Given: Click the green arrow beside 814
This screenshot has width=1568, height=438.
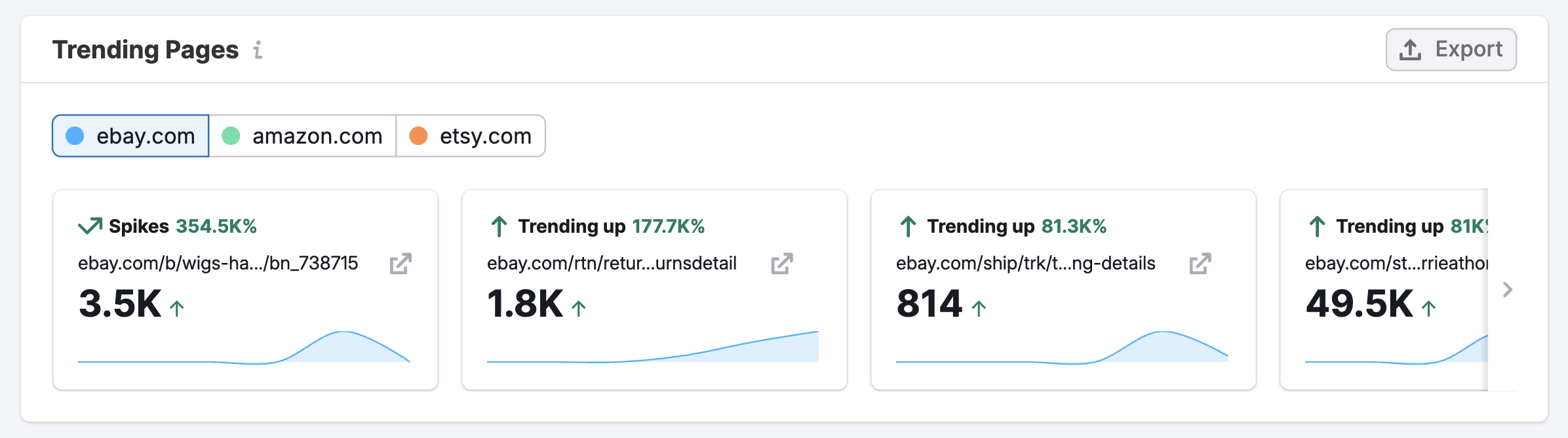Looking at the screenshot, I should coord(979,308).
